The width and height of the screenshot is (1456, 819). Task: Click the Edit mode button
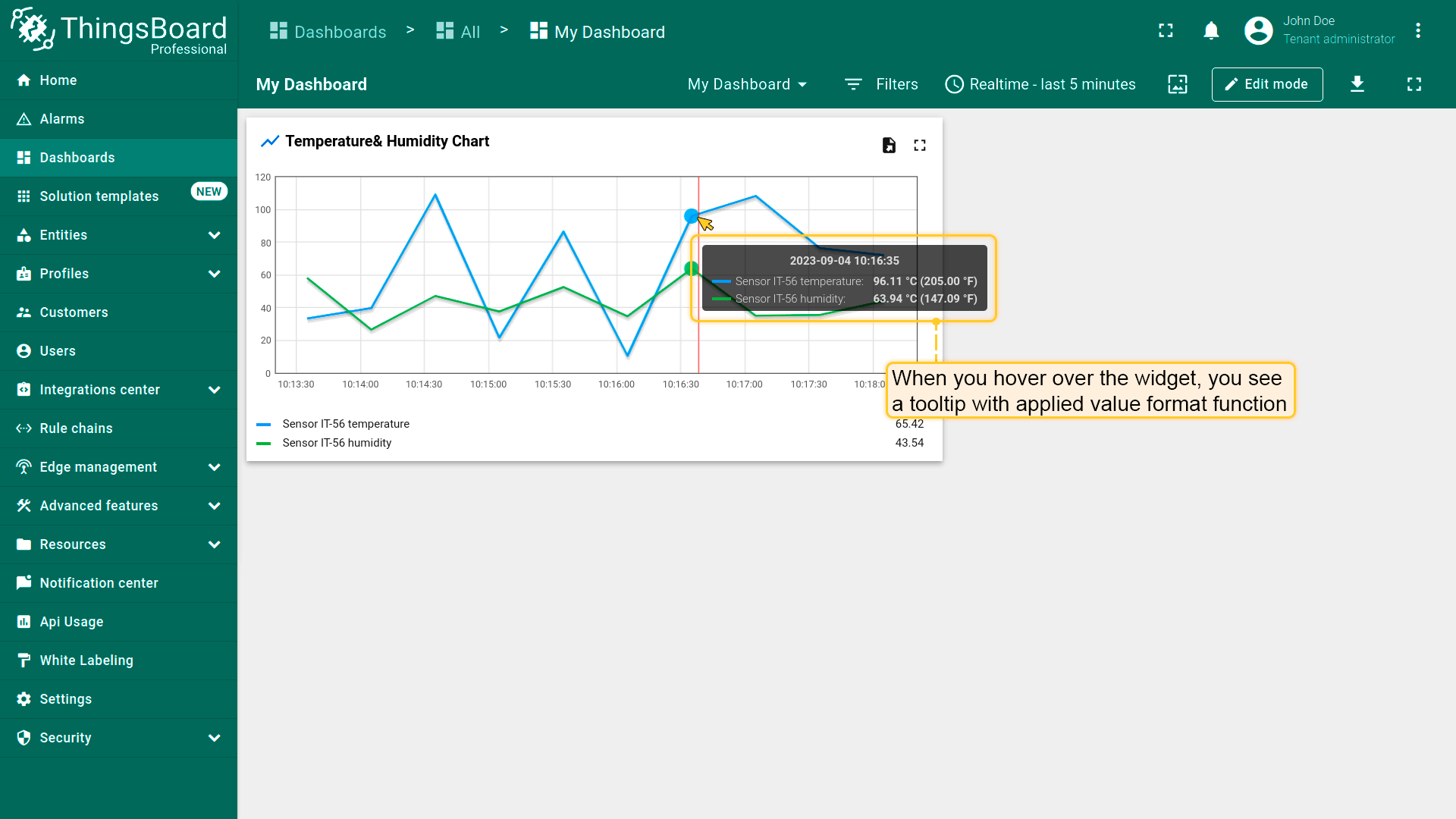click(x=1267, y=84)
